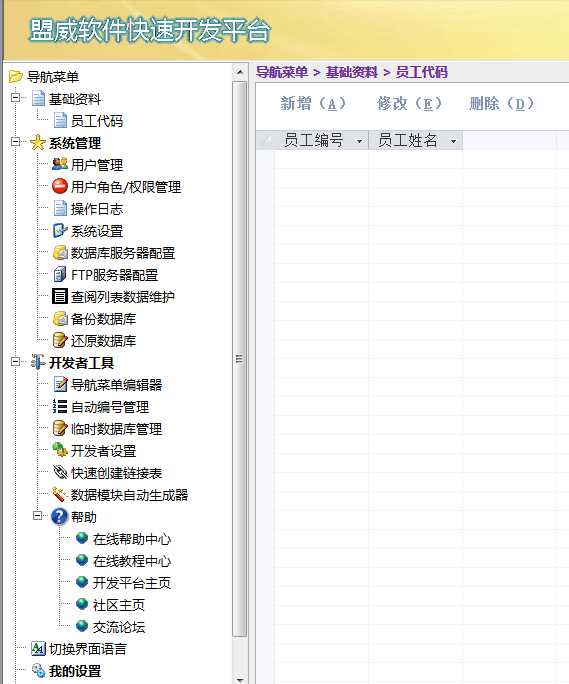The width and height of the screenshot is (569, 684).
Task: Click the 查阅列表数据维护 list icon
Action: (x=60, y=296)
